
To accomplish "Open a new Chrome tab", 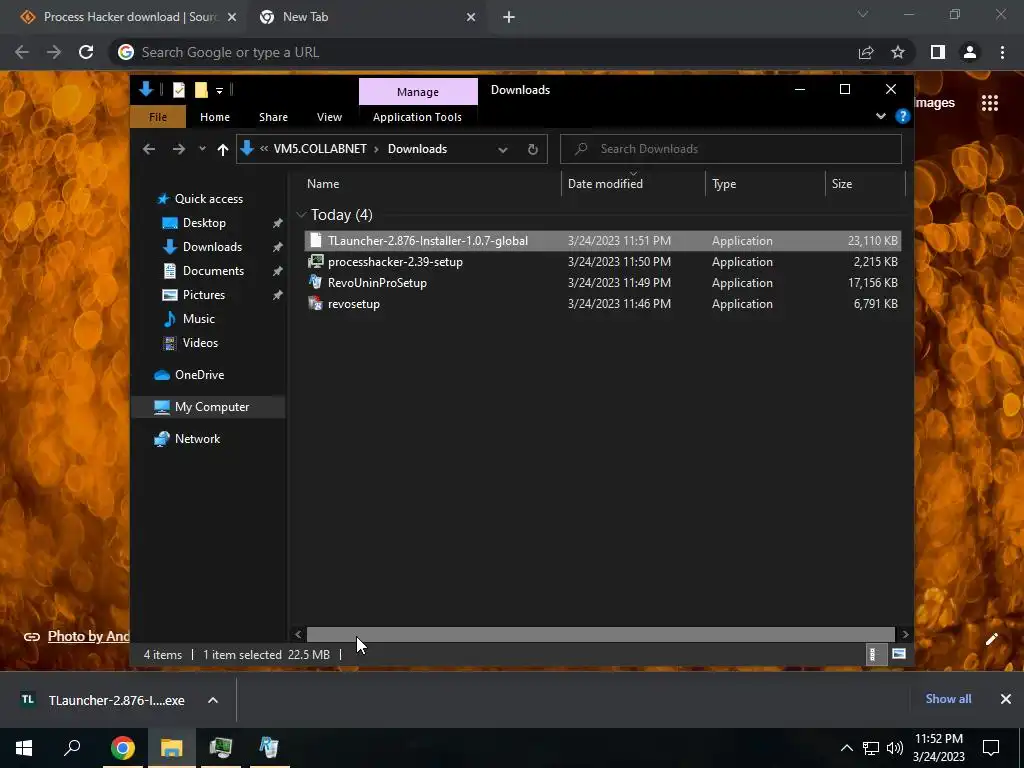I will pos(509,17).
